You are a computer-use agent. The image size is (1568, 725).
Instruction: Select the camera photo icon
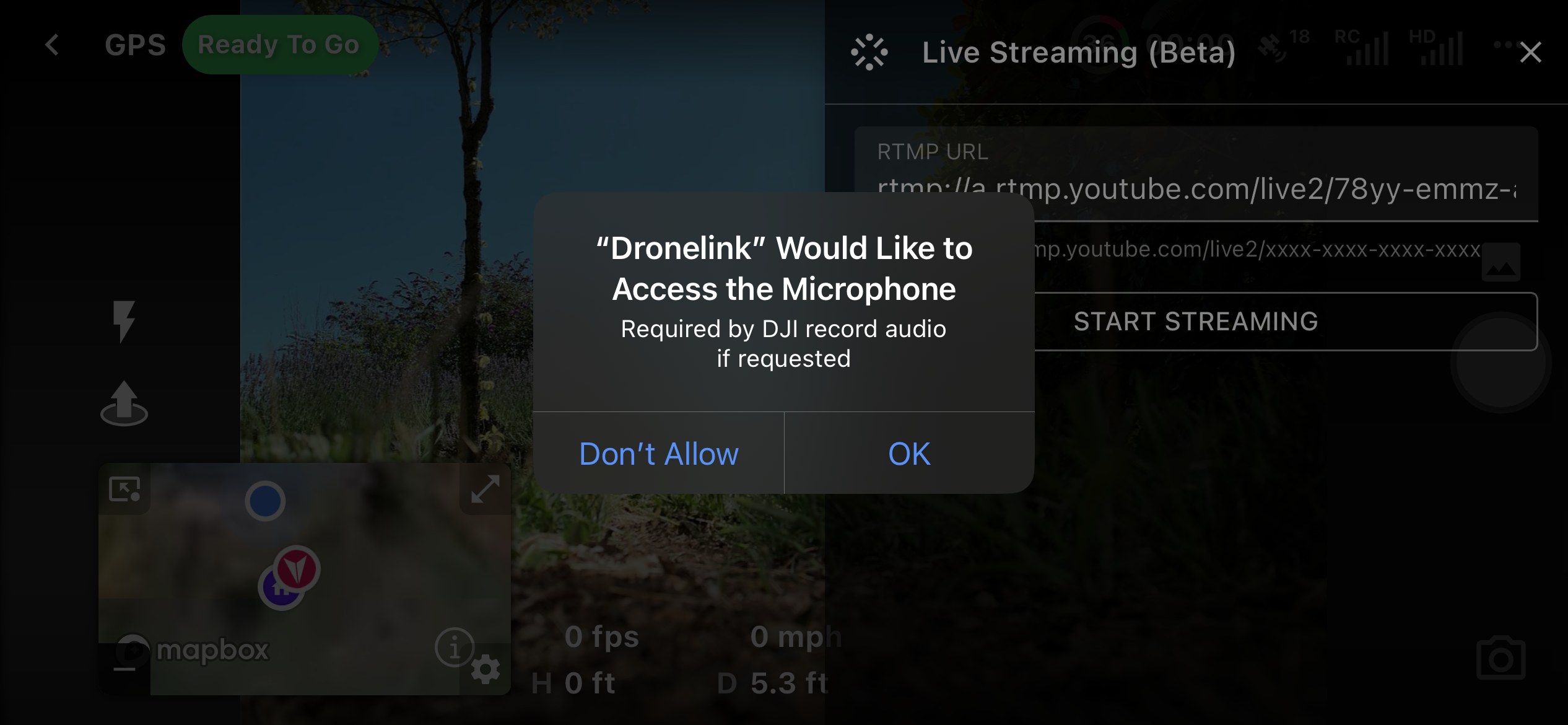click(1500, 658)
